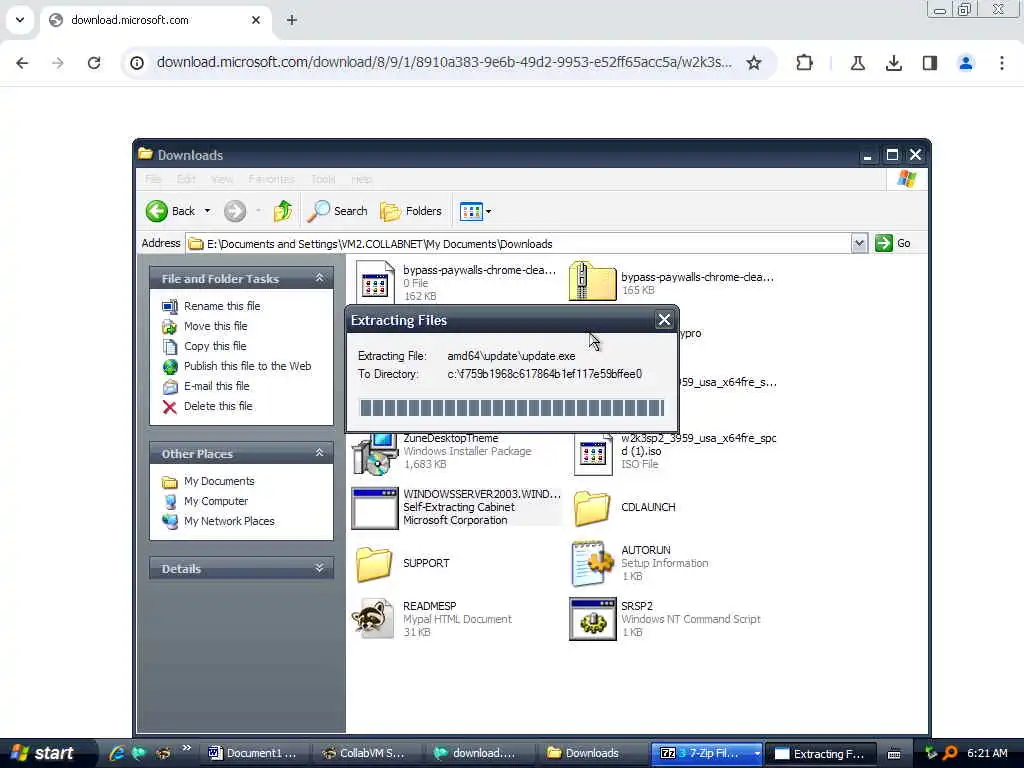
Task: Open Document1 in the taskbar
Action: (x=253, y=753)
